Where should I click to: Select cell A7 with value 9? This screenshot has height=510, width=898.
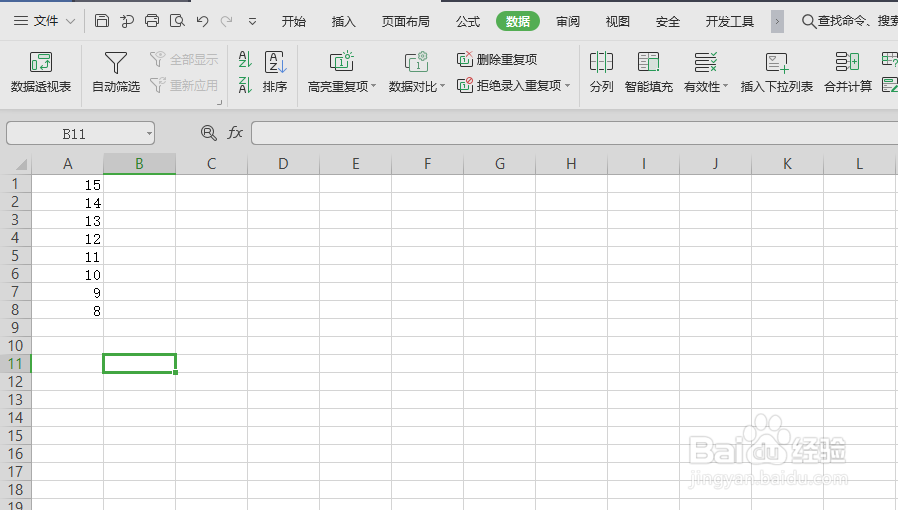tap(68, 292)
